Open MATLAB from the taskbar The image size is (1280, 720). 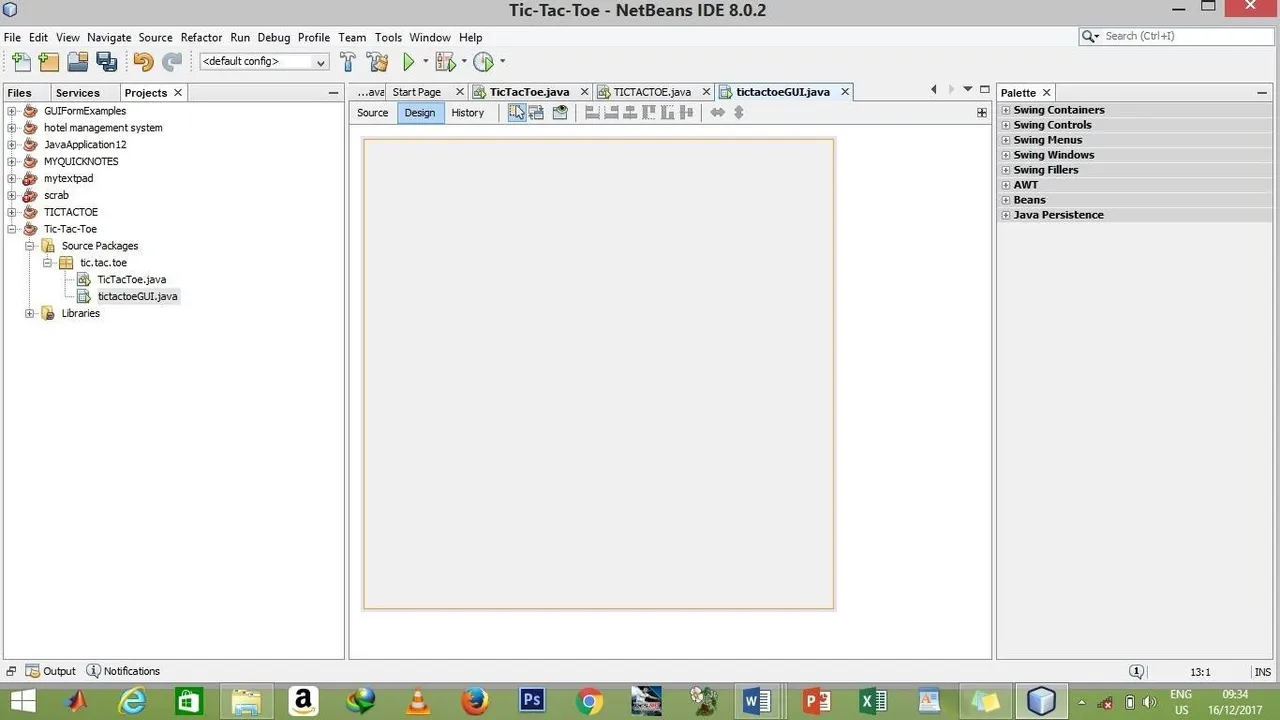76,701
